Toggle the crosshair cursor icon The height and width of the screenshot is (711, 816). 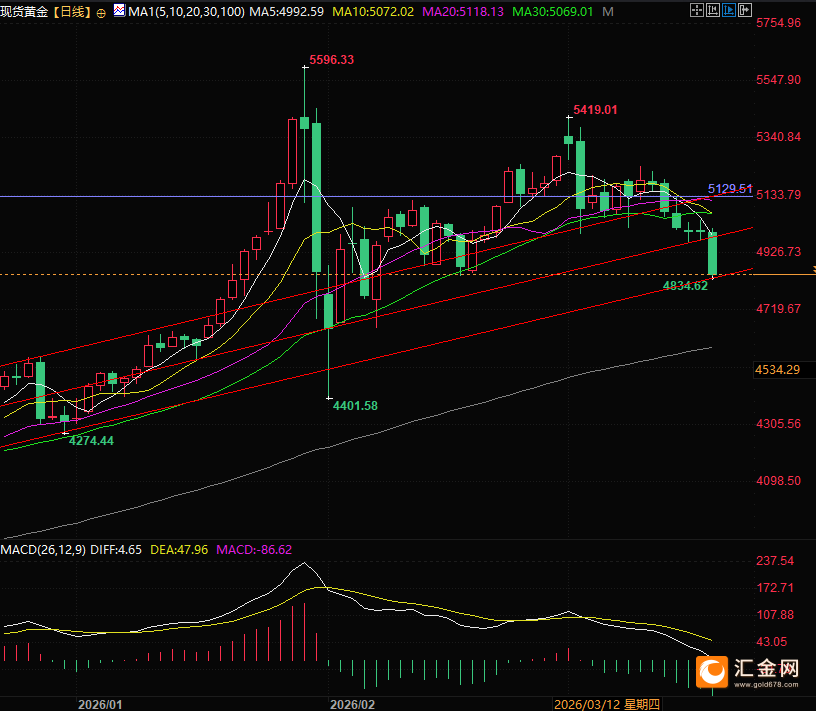tap(697, 10)
